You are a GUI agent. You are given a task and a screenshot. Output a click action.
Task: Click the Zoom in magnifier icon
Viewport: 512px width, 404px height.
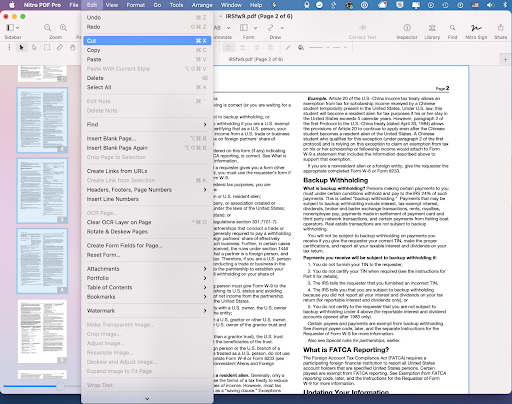tap(63, 28)
